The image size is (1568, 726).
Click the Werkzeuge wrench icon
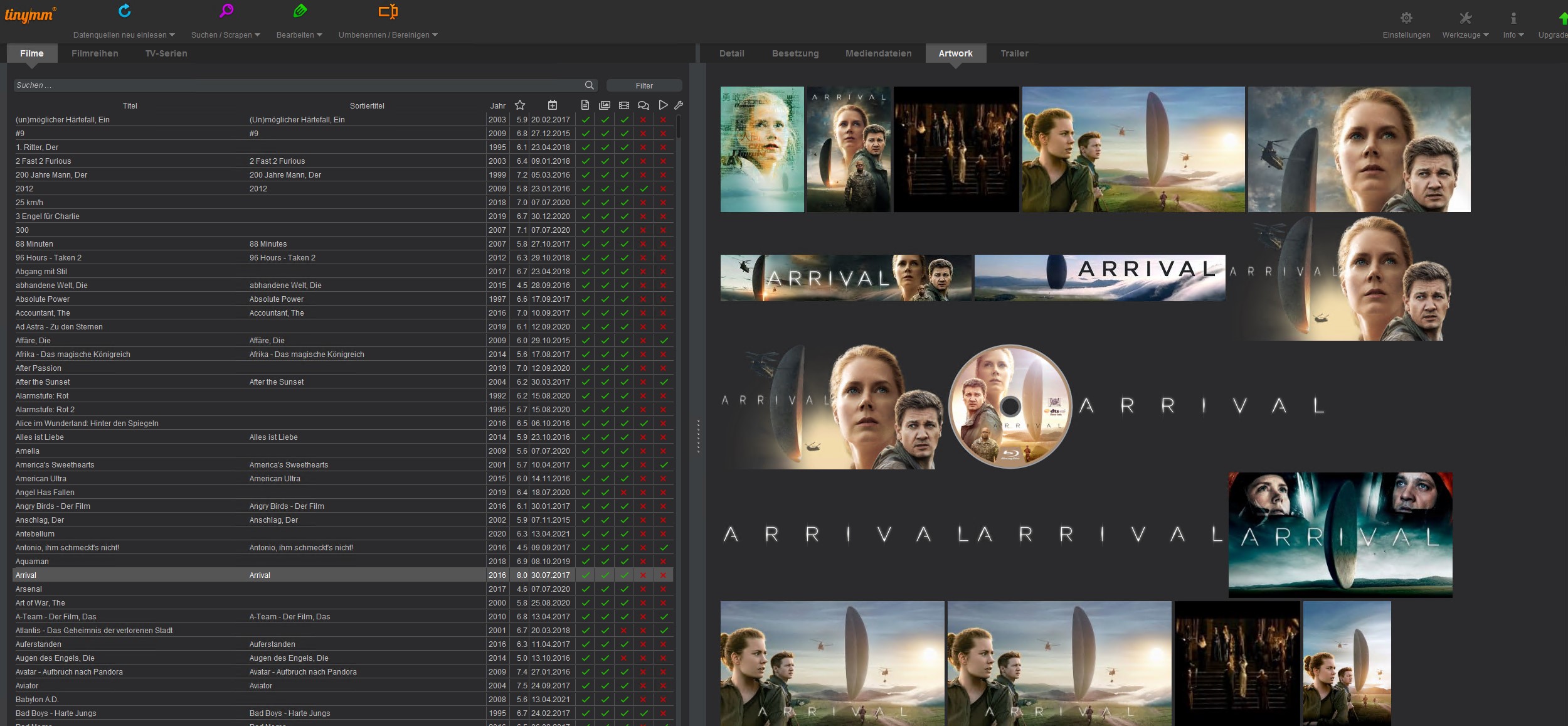(1465, 18)
